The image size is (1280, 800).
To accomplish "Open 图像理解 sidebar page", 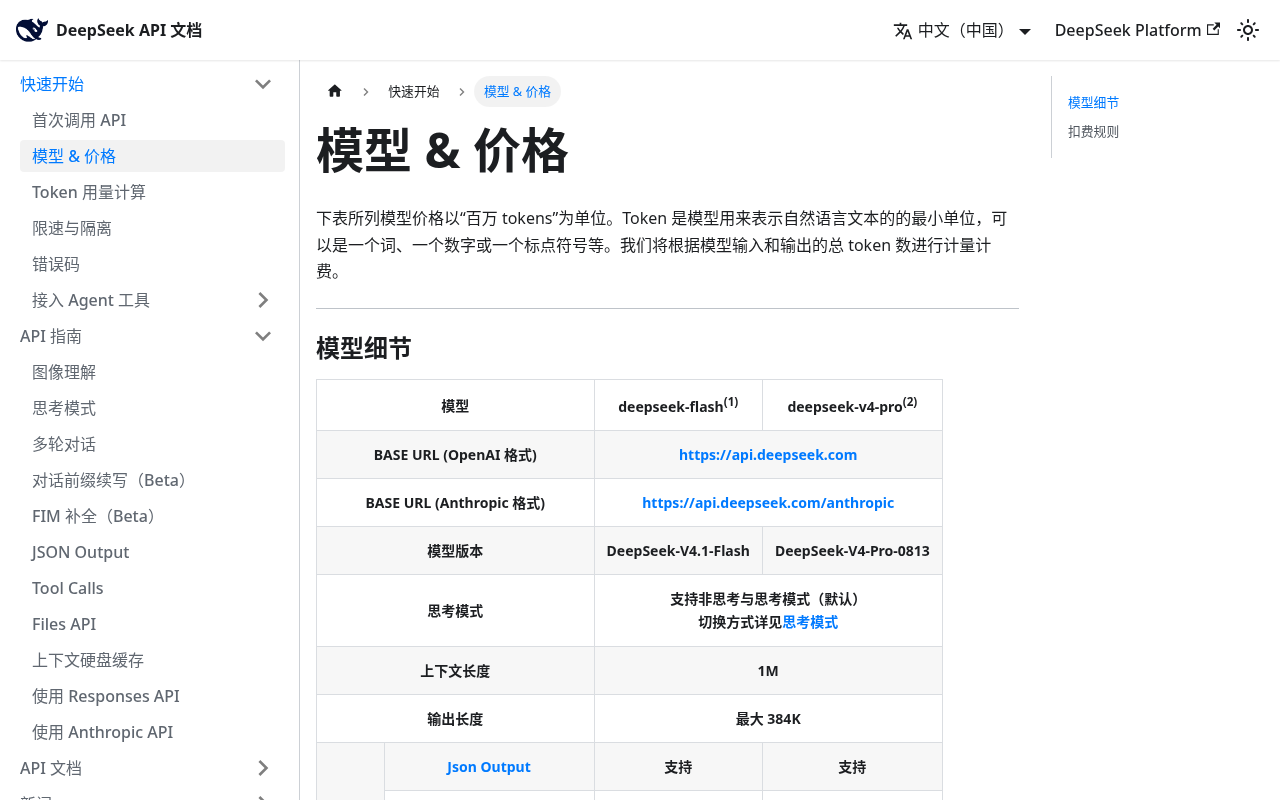I will point(152,372).
